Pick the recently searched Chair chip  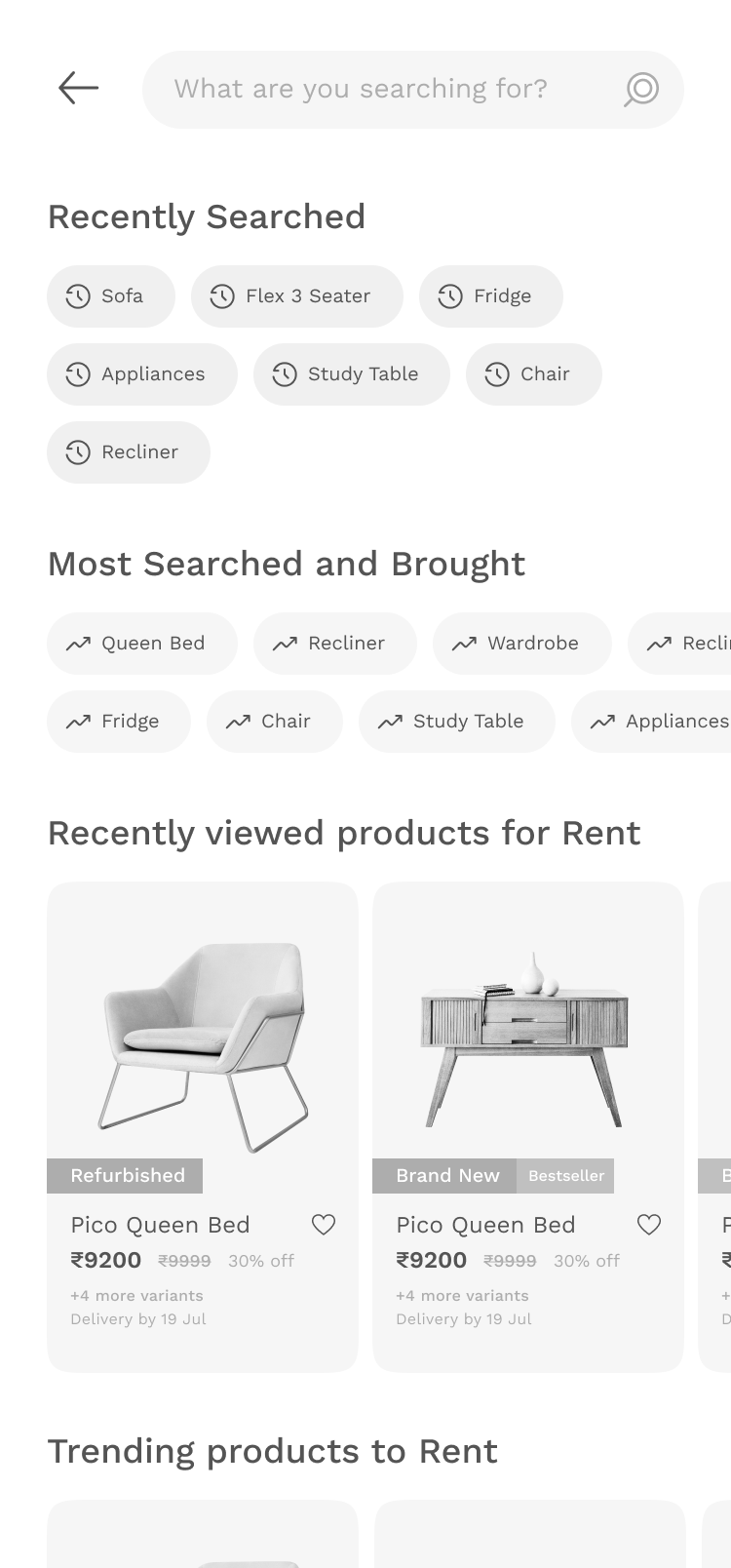coord(534,374)
